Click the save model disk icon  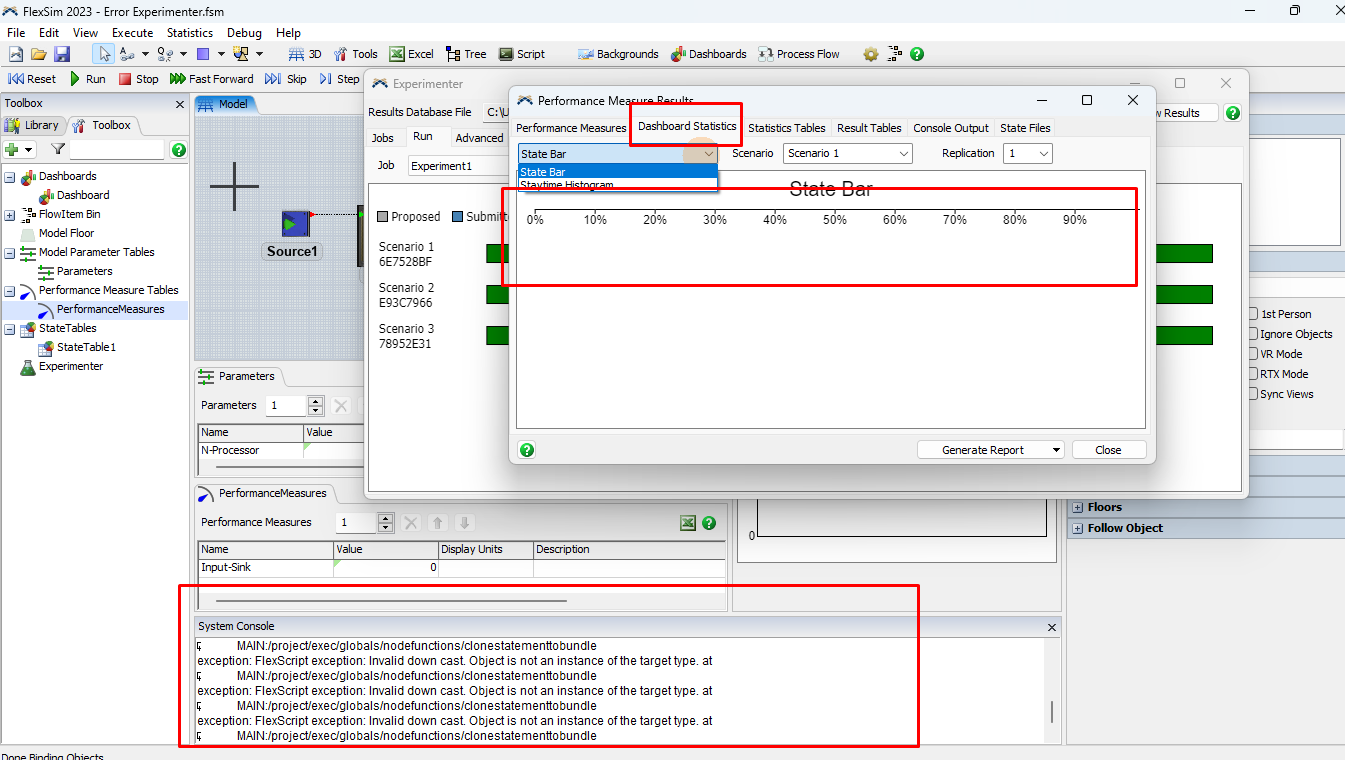point(62,54)
